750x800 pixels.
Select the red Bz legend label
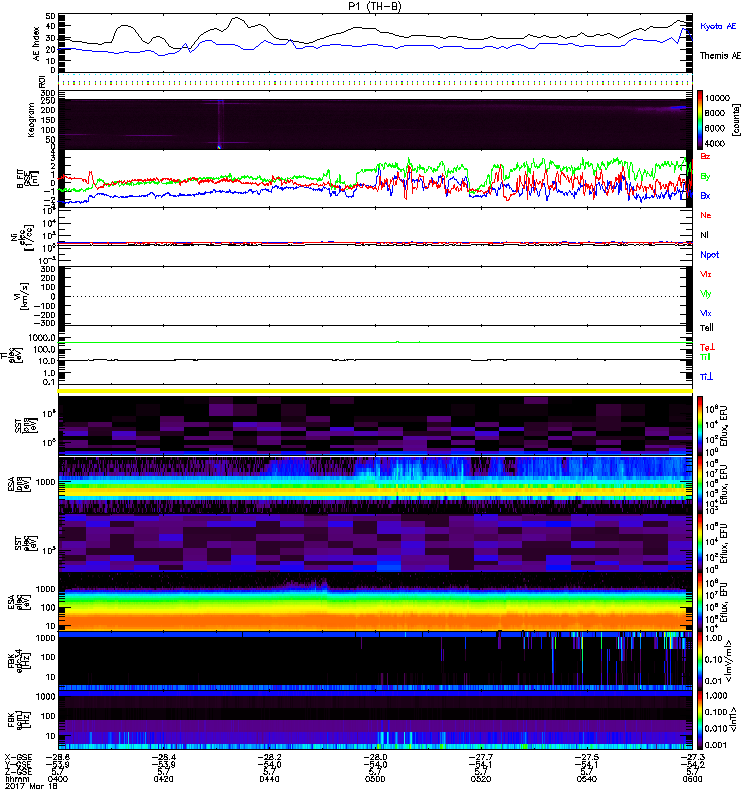[x=705, y=157]
